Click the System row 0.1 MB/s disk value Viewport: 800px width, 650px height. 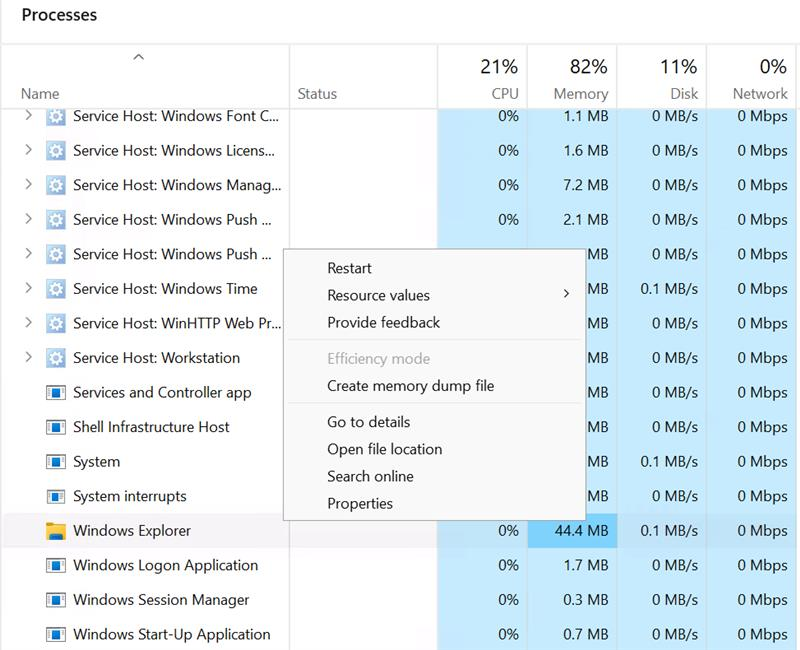669,462
